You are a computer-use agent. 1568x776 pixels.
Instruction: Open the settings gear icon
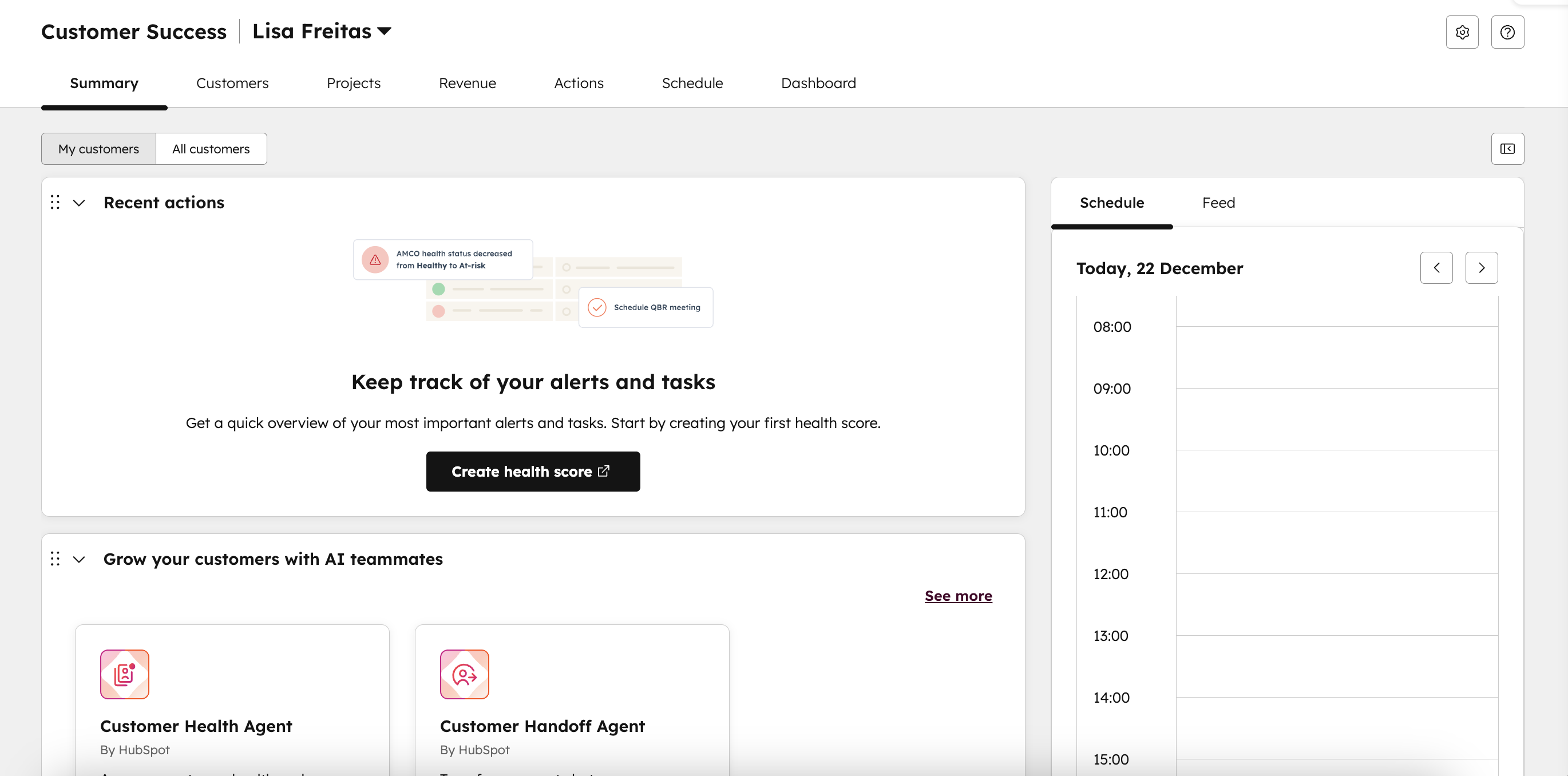tap(1463, 31)
